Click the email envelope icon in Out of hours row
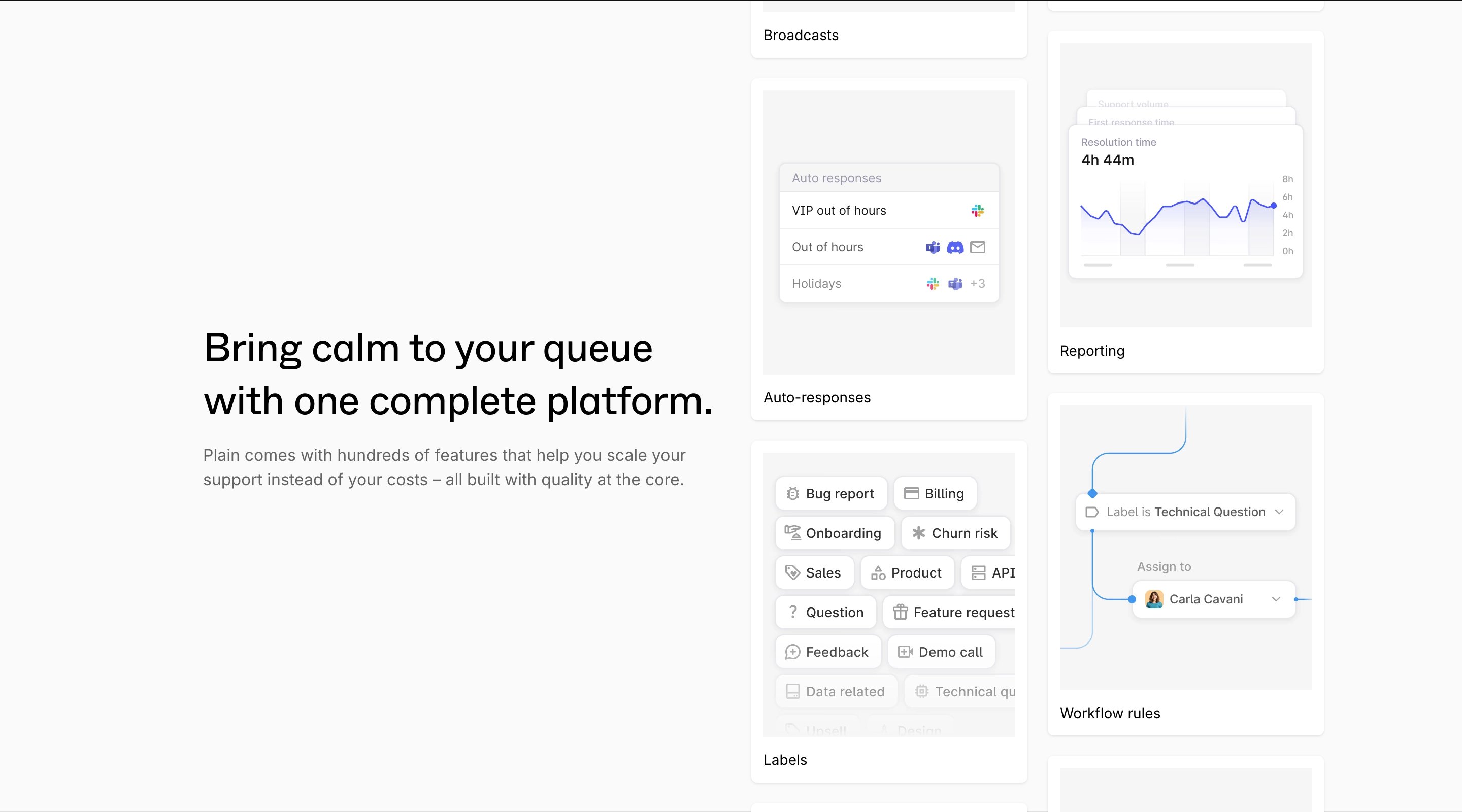This screenshot has width=1462, height=812. point(977,247)
